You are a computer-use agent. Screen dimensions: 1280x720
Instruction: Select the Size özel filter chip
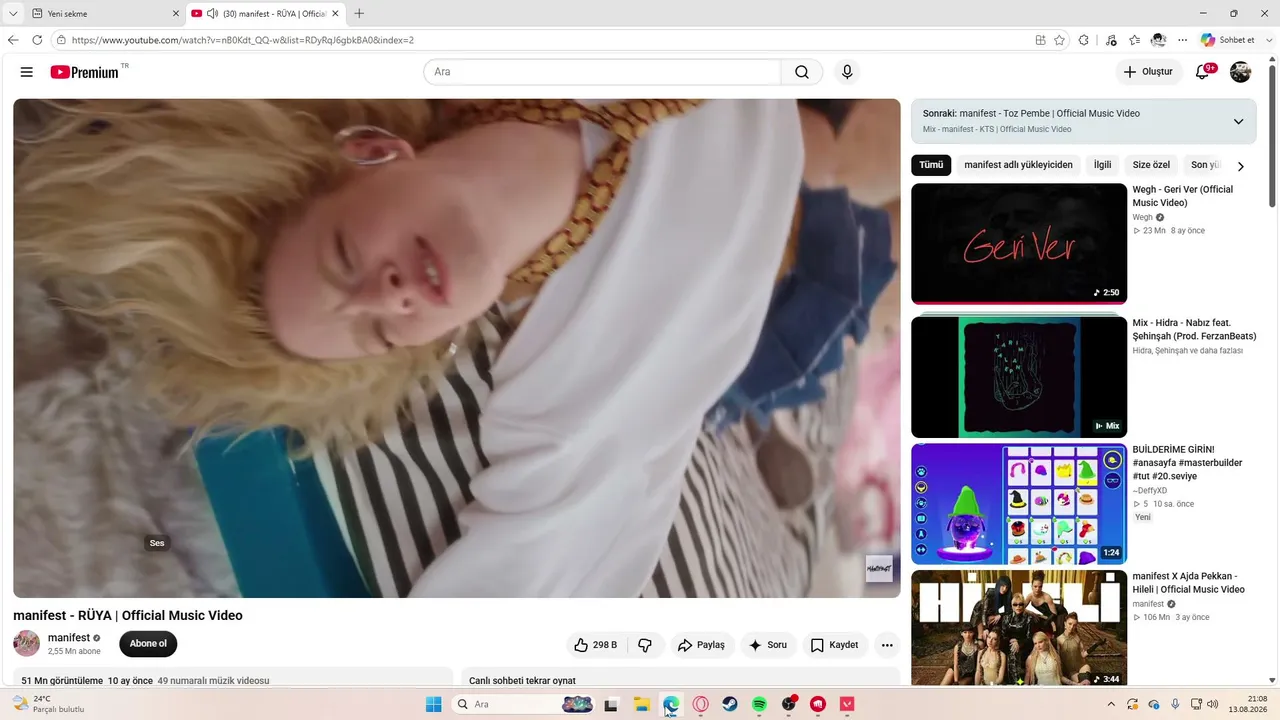click(1151, 165)
